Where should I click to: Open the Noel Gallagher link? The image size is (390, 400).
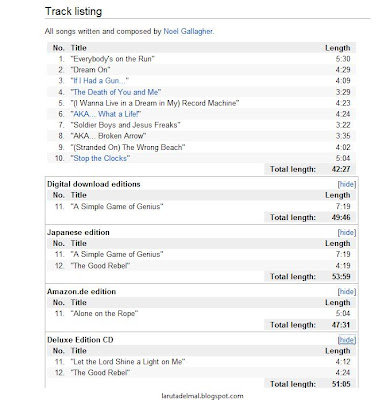click(x=188, y=31)
